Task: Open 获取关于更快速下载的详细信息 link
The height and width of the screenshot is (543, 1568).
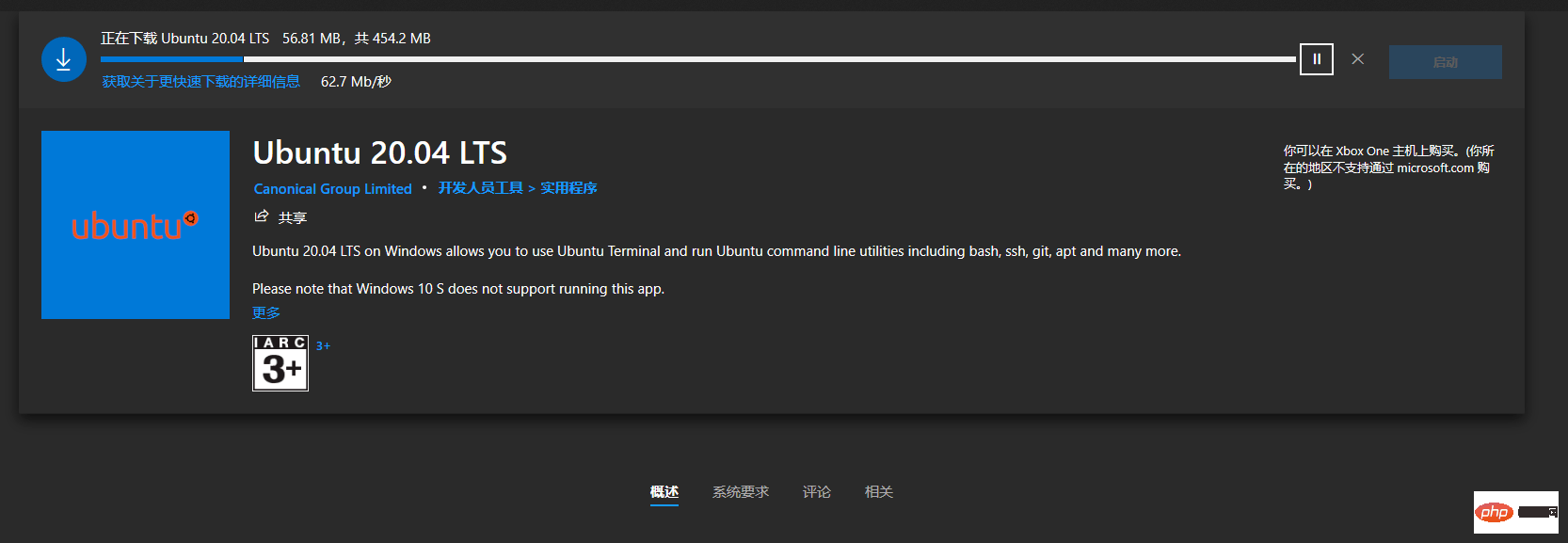Action: point(200,82)
